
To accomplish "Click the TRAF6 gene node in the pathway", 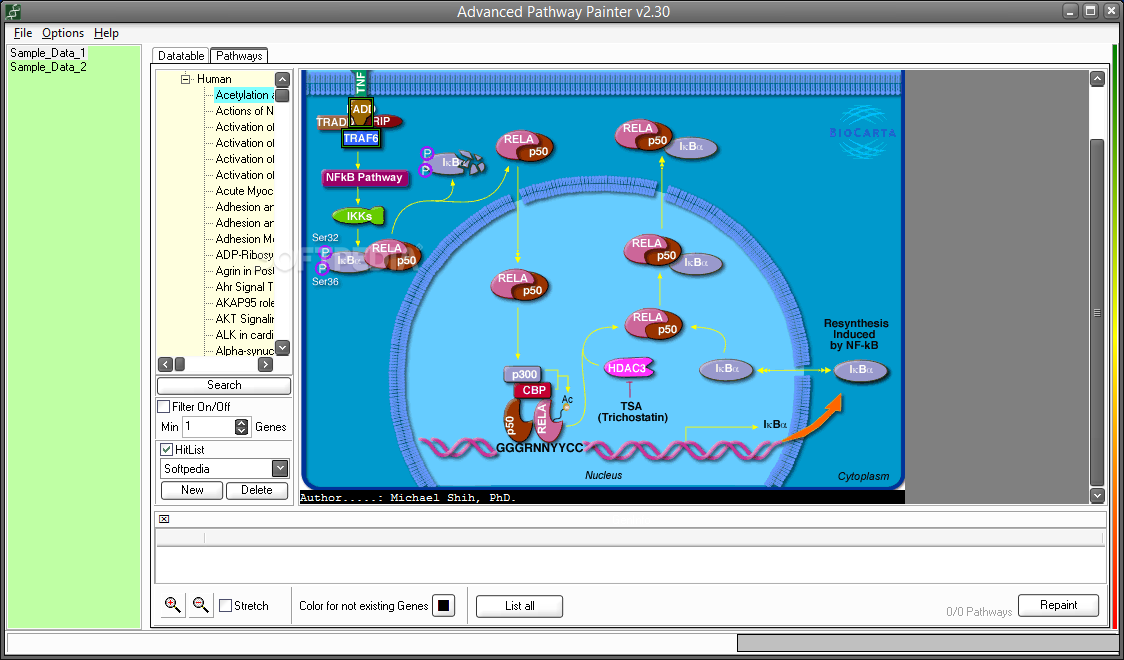I will point(361,138).
